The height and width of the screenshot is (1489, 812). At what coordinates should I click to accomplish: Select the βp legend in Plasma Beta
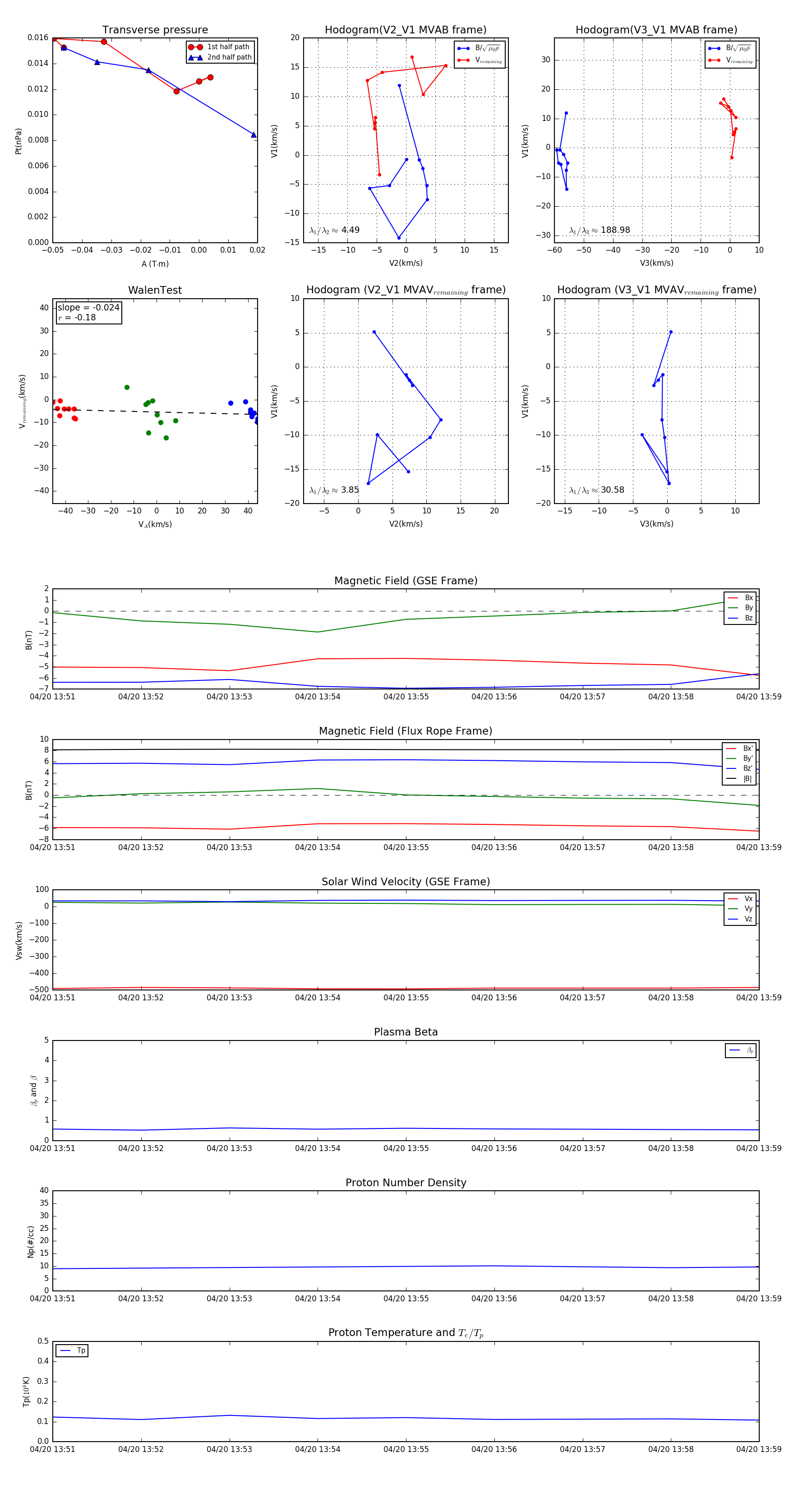[x=741, y=1050]
